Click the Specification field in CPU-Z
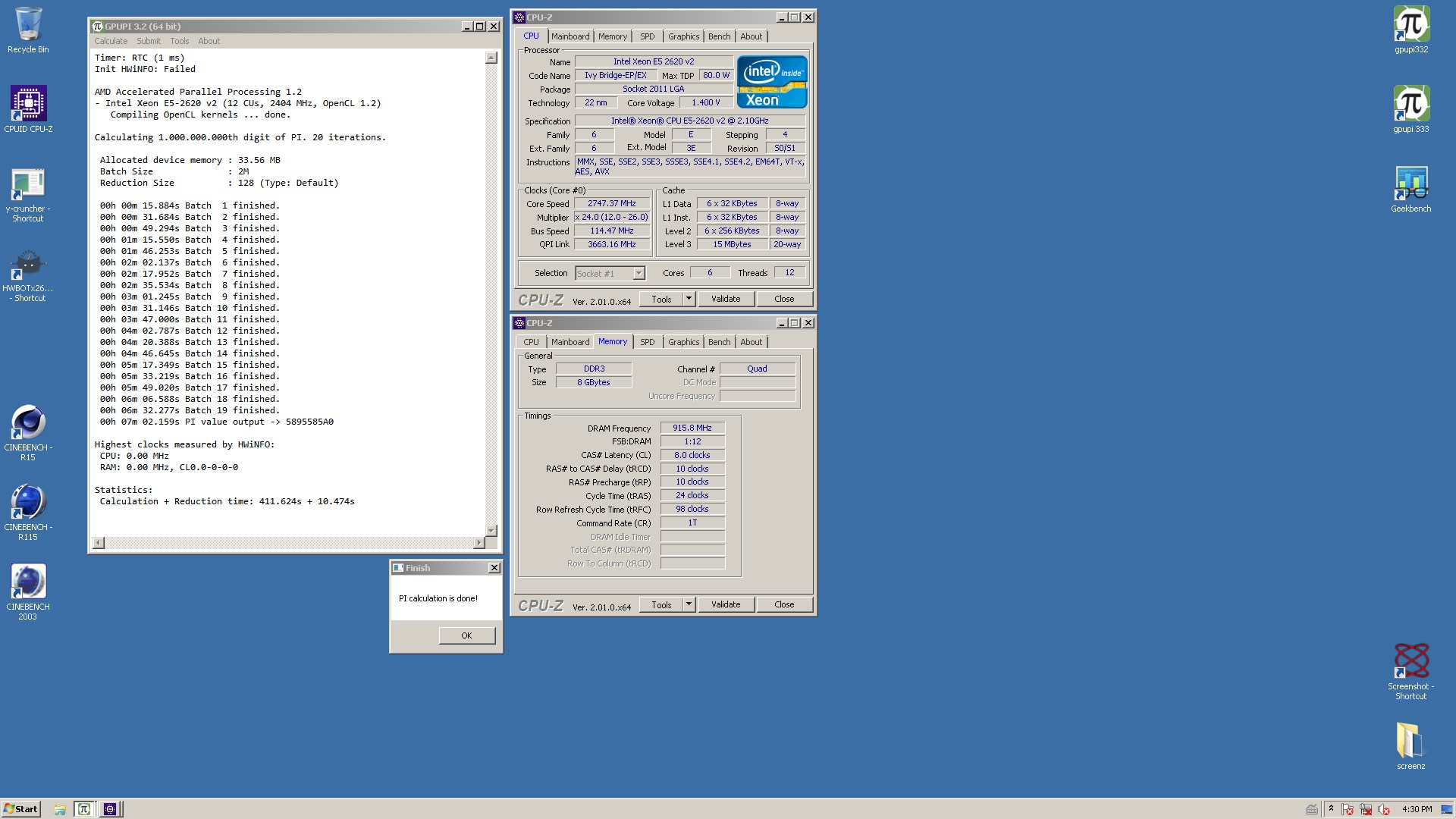The height and width of the screenshot is (819, 1456). pyautogui.click(x=690, y=121)
